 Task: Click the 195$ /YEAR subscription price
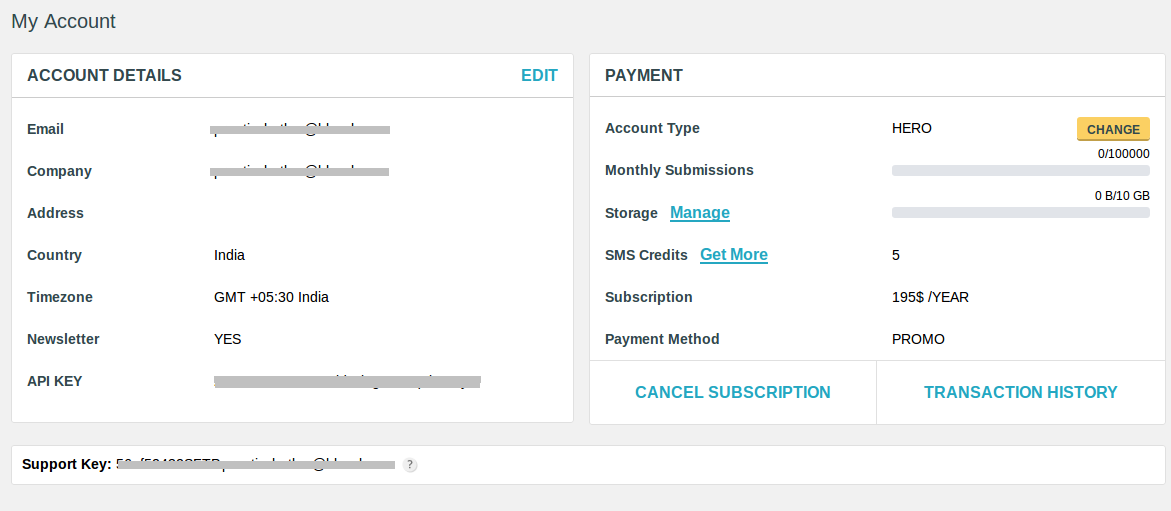pos(930,297)
